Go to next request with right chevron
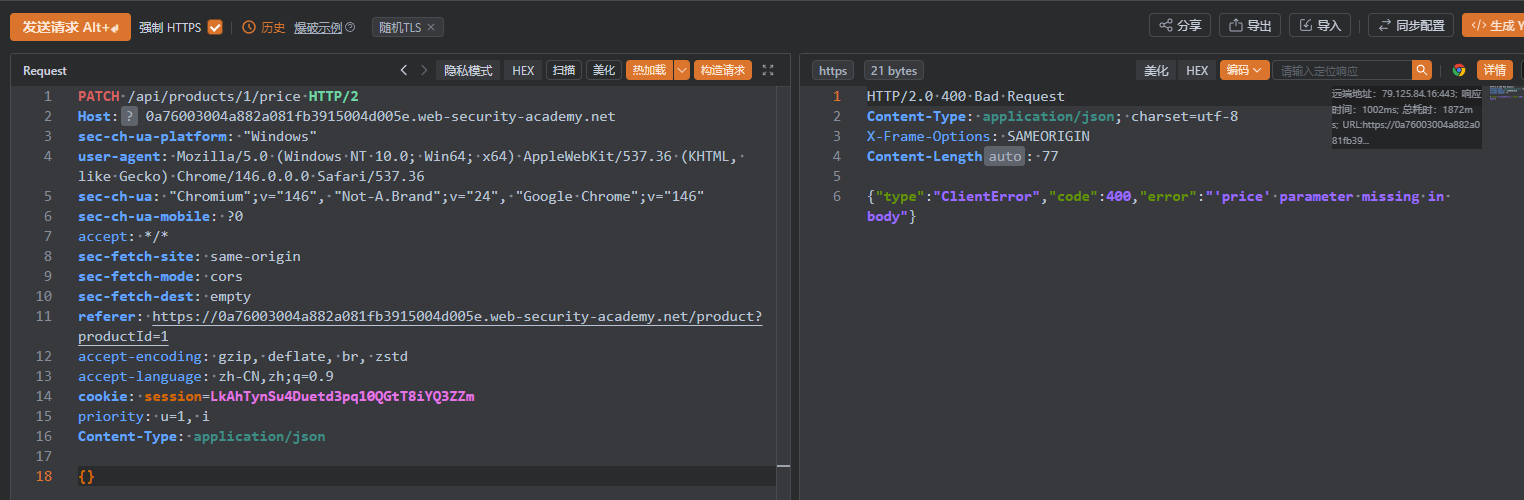The height and width of the screenshot is (500, 1524). (424, 70)
